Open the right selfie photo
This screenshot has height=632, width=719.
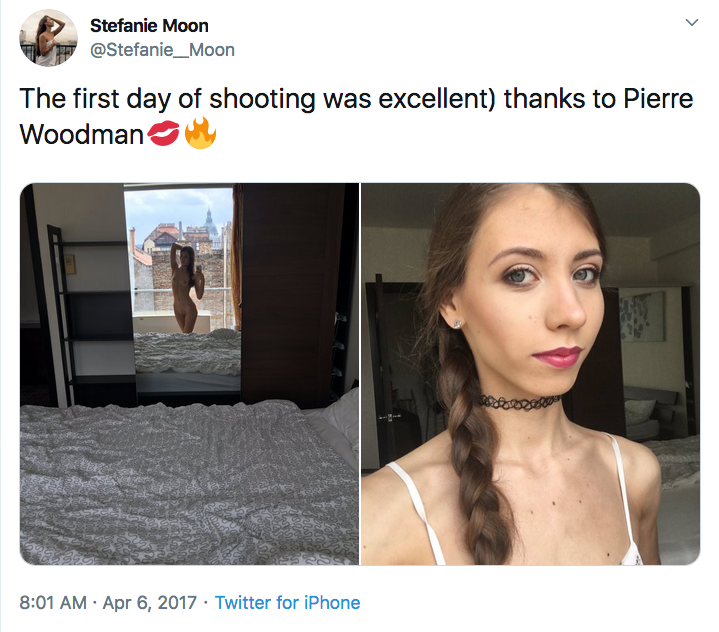click(530, 374)
